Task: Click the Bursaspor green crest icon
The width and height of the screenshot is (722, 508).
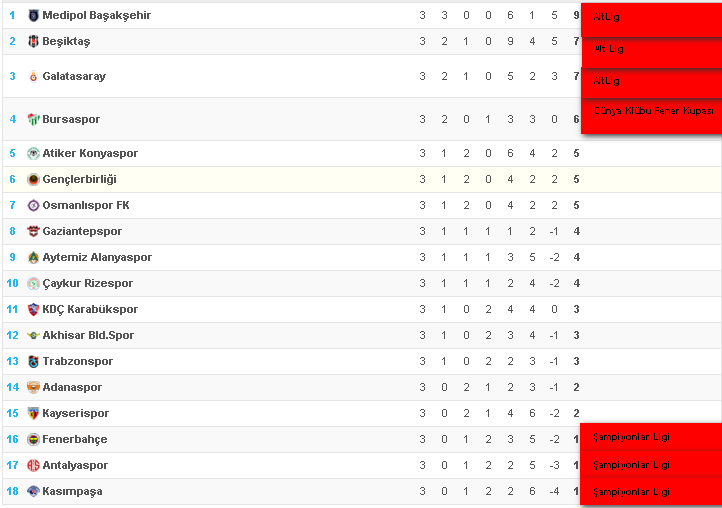Action: click(33, 119)
